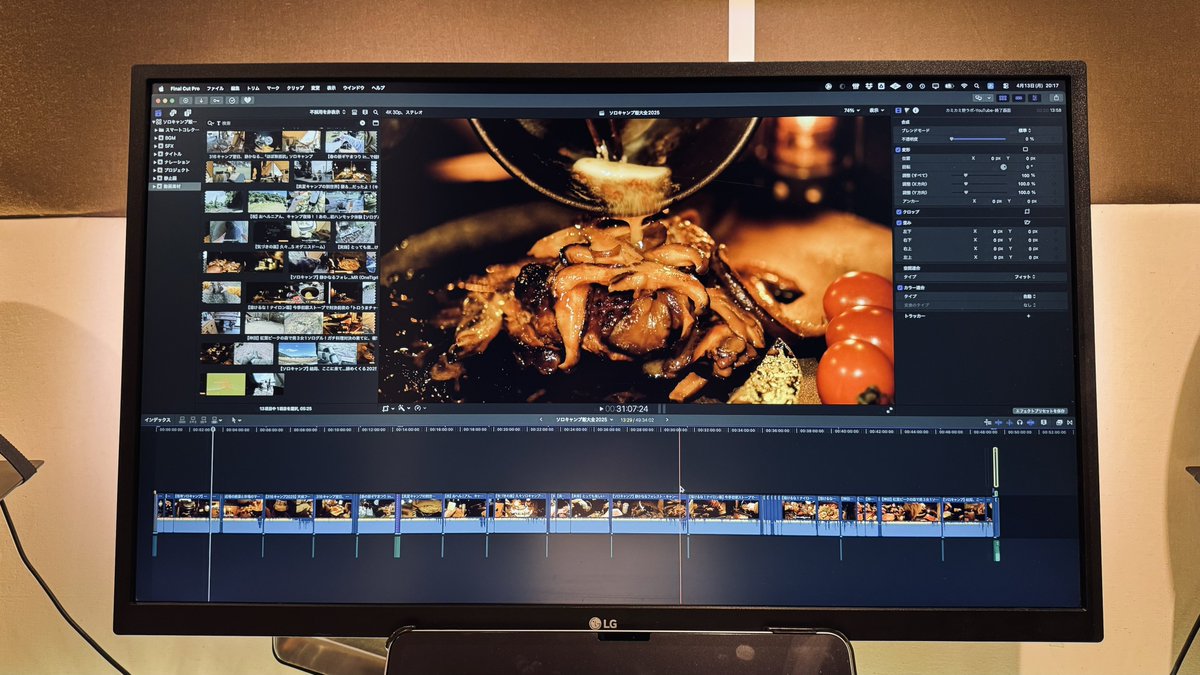Select the 動画素材 sidebar item

coord(173,186)
